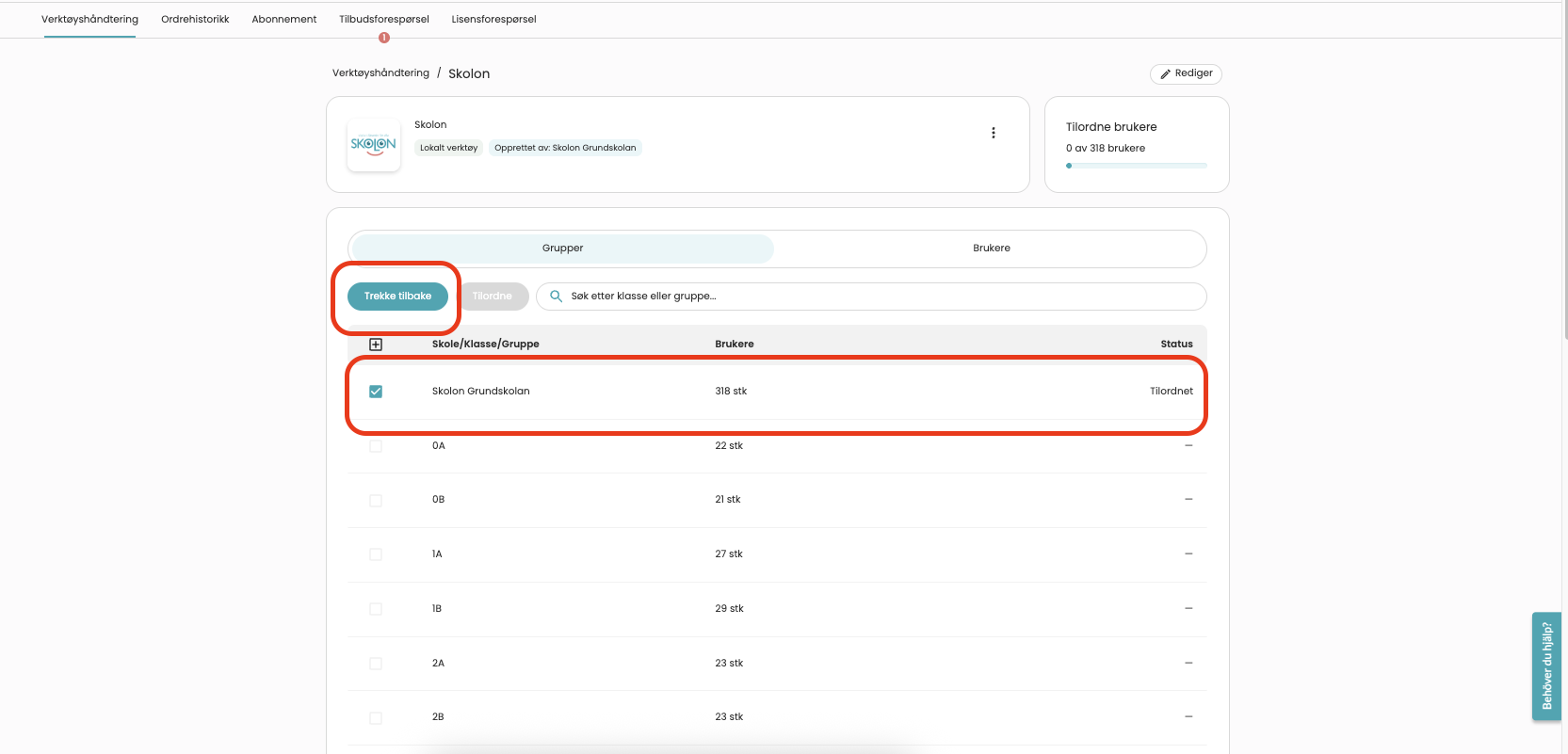Image resolution: width=1568 pixels, height=754 pixels.
Task: Open the Ordrehistorikk menu item
Action: tap(195, 19)
